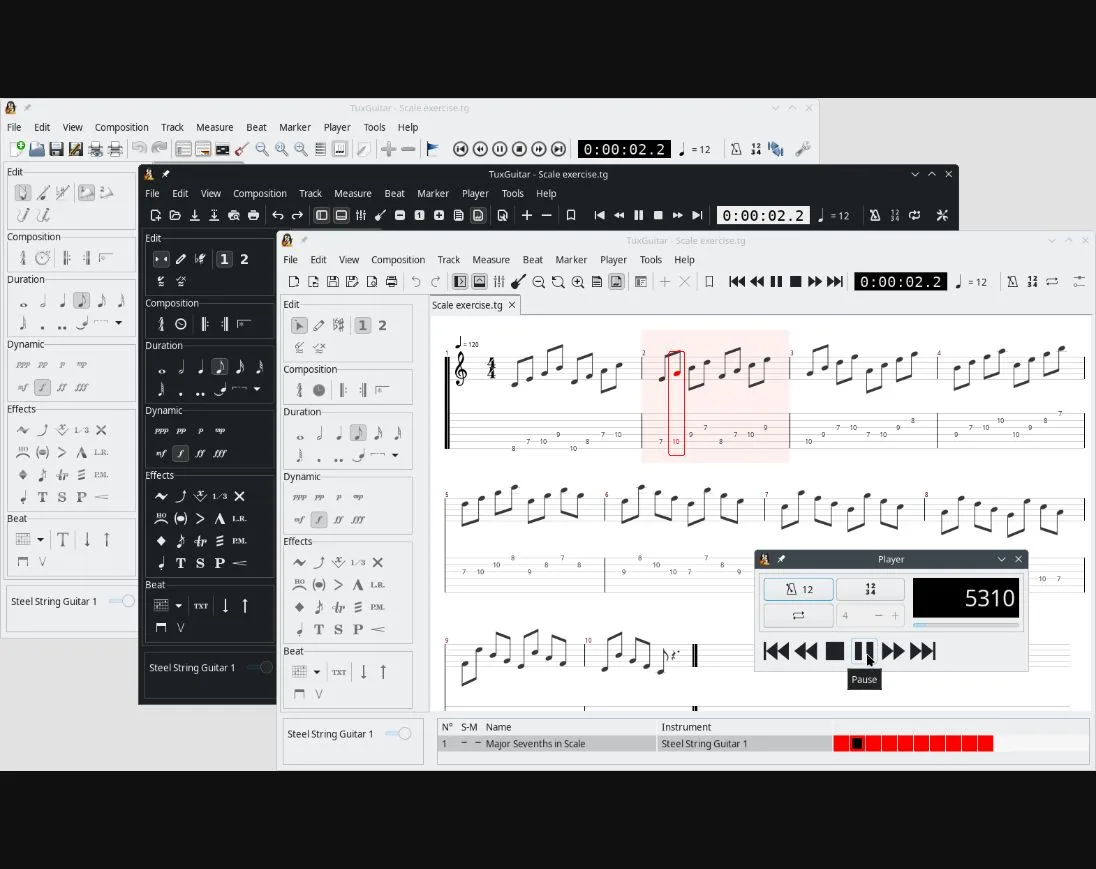This screenshot has height=869, width=1096.
Task: Click the guitar fretboard icon in the front toolbar
Action: (518, 282)
